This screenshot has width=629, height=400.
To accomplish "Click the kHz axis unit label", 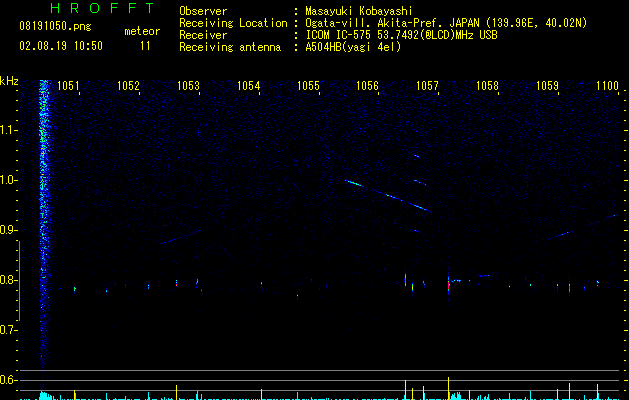I will [x=9, y=81].
